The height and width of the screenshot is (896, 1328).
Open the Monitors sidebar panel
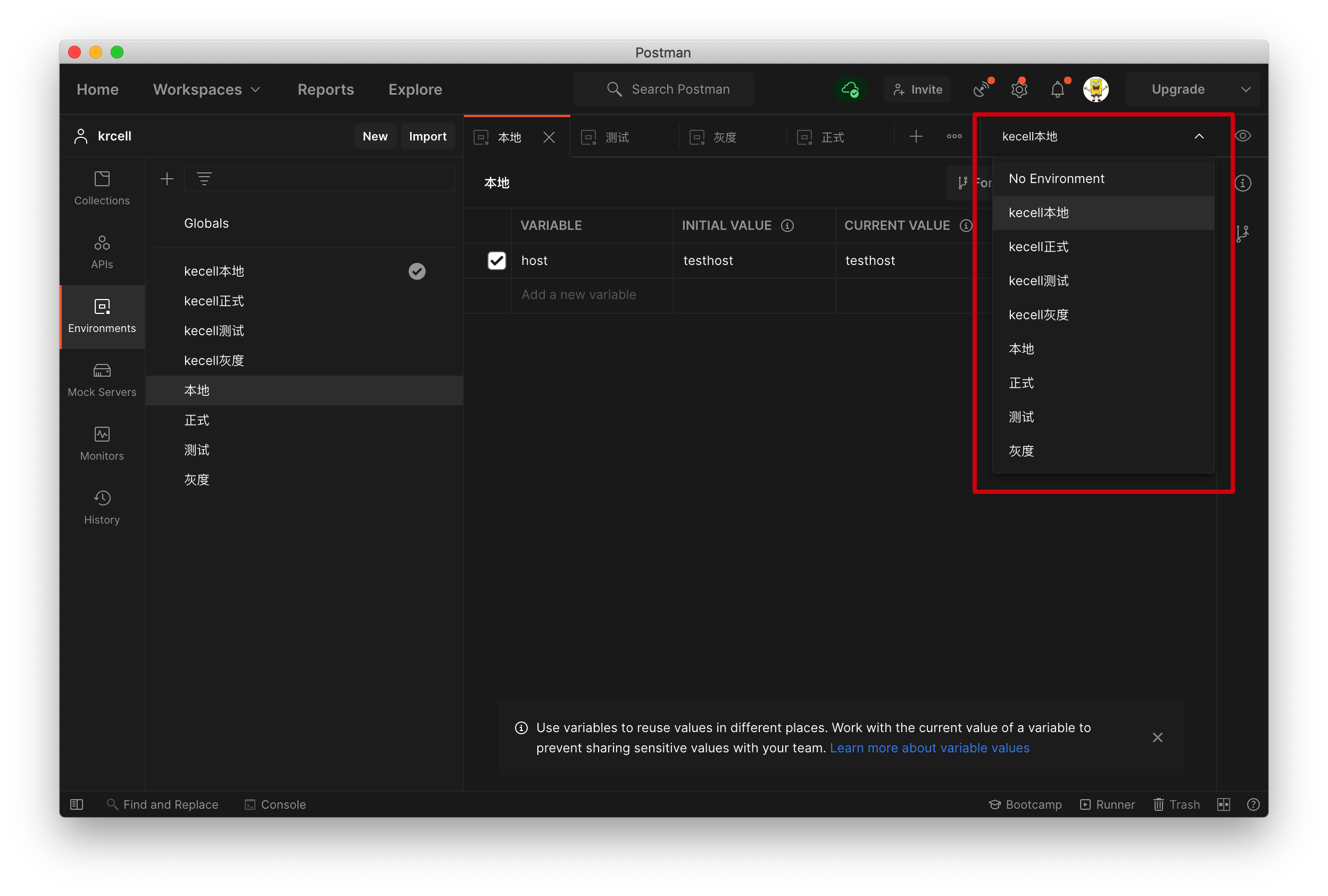pyautogui.click(x=102, y=444)
